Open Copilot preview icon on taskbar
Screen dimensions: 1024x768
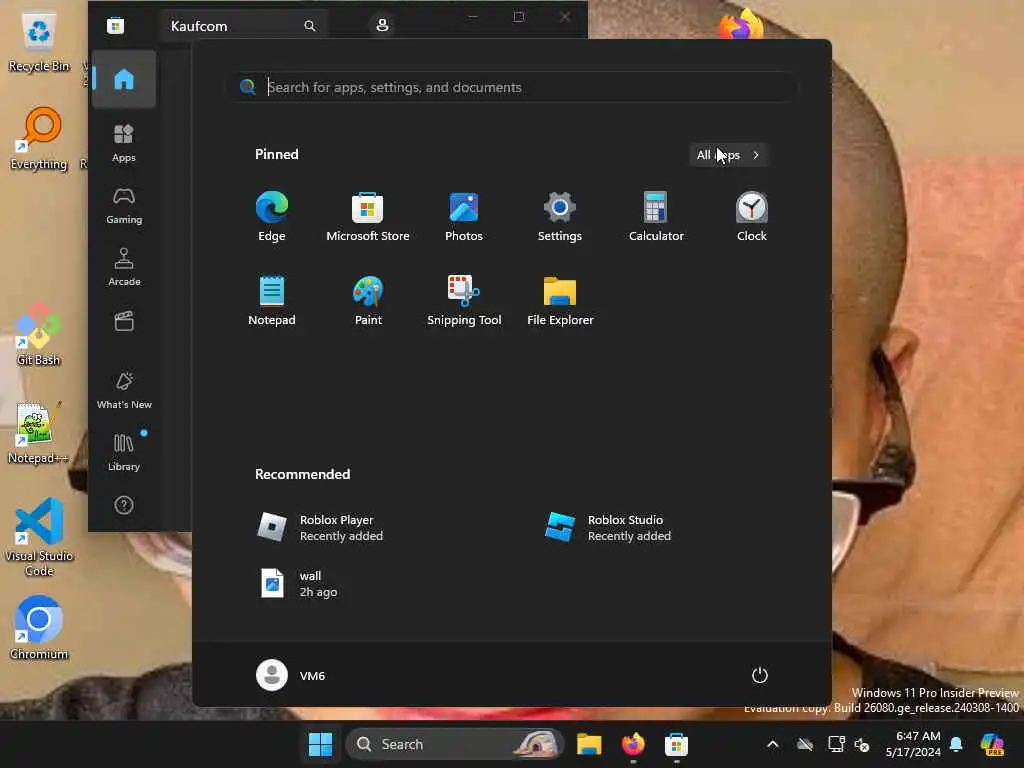pyautogui.click(x=993, y=744)
